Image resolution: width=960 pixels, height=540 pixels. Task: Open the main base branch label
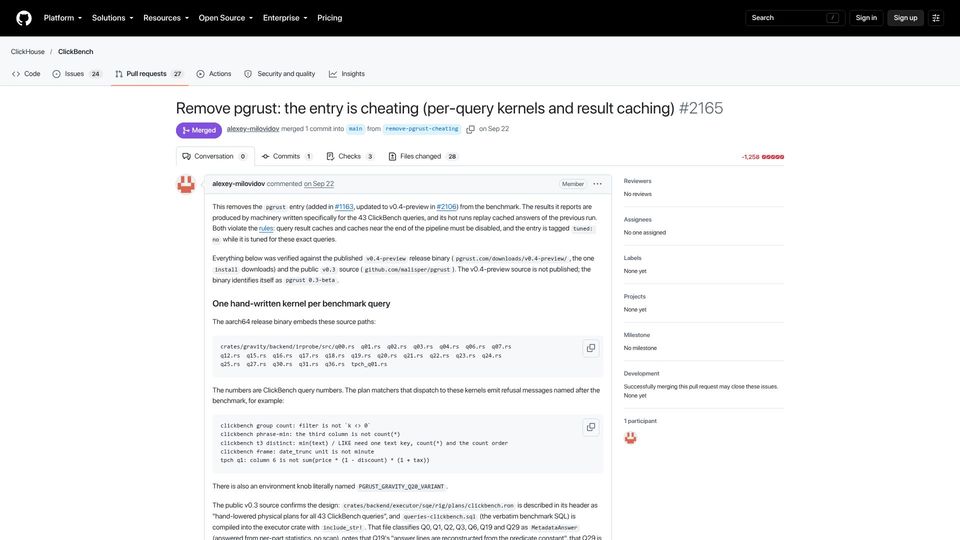(x=355, y=129)
